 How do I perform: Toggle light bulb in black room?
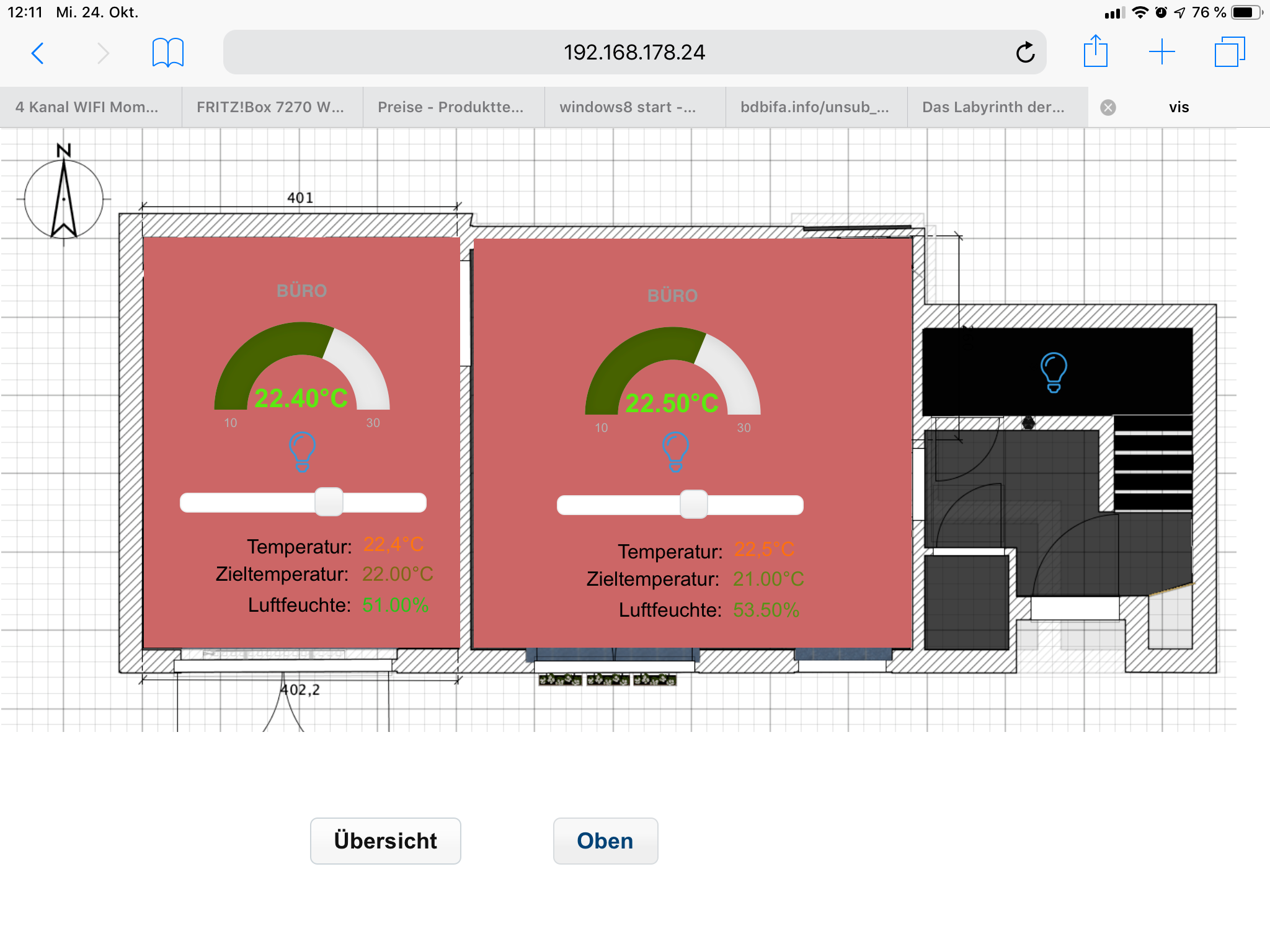click(x=1054, y=372)
